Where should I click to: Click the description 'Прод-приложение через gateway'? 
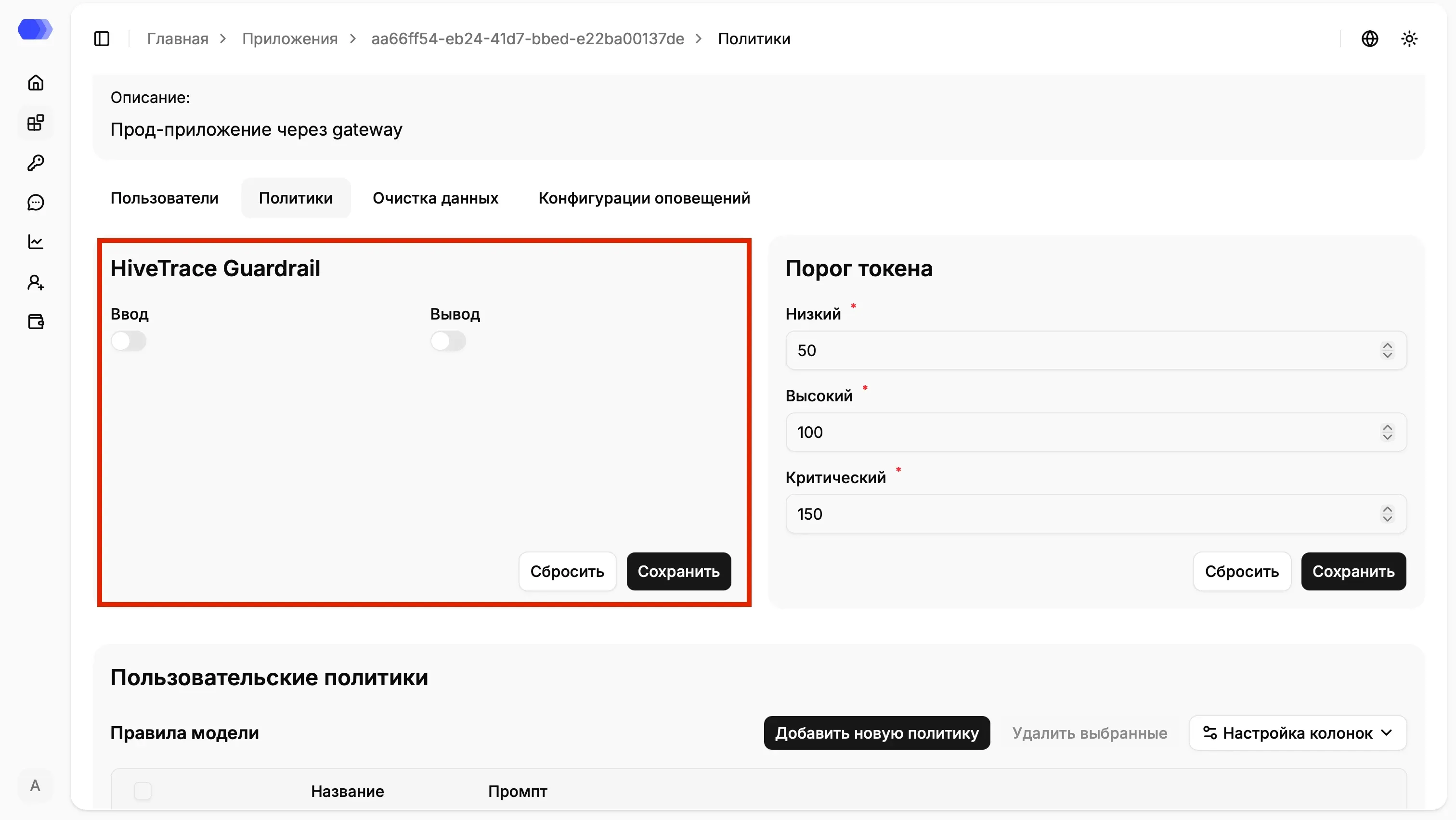256,129
